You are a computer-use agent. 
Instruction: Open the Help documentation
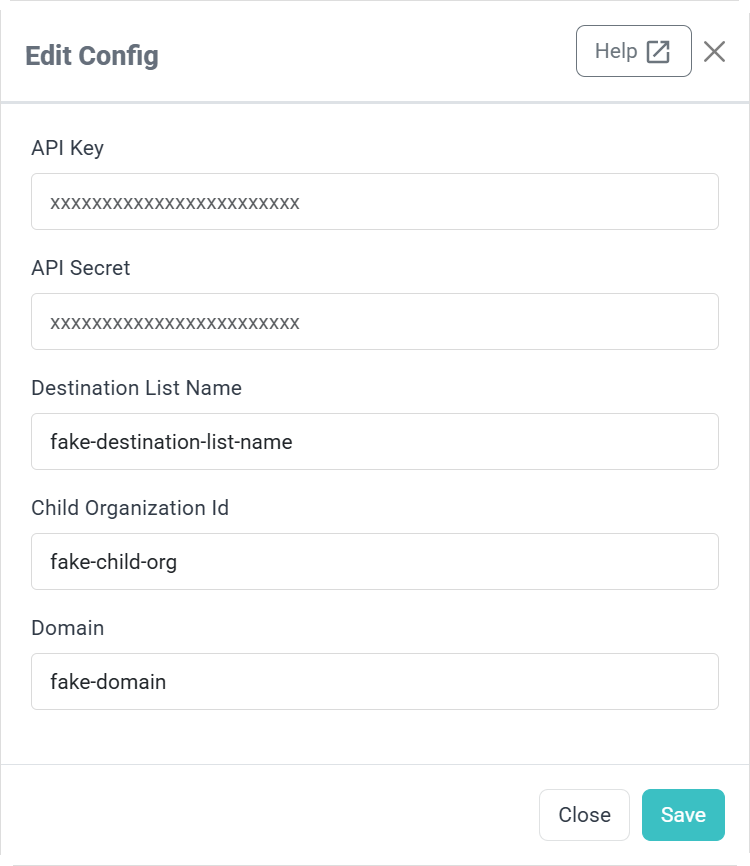(x=633, y=50)
